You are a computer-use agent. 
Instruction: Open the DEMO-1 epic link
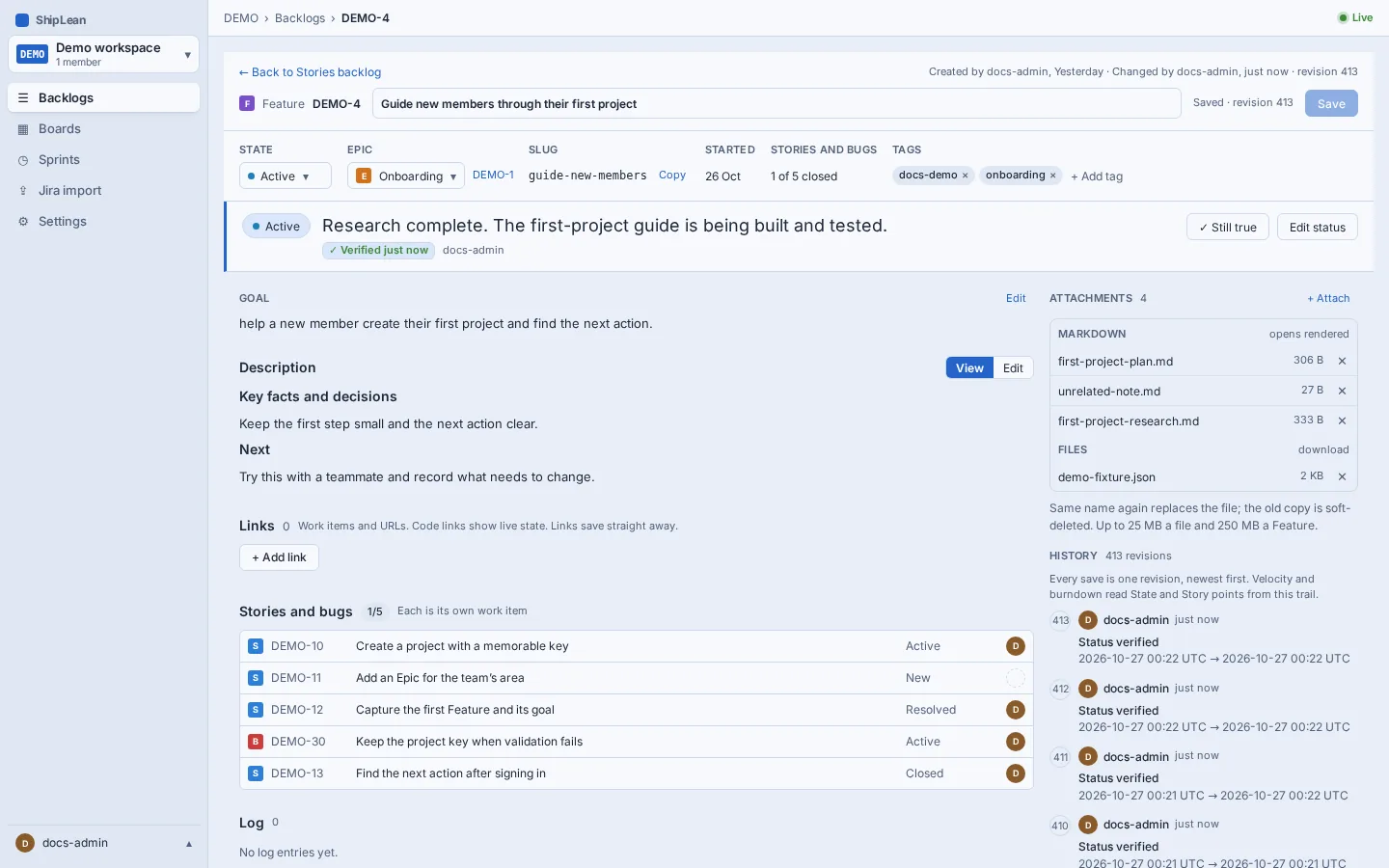coord(493,176)
